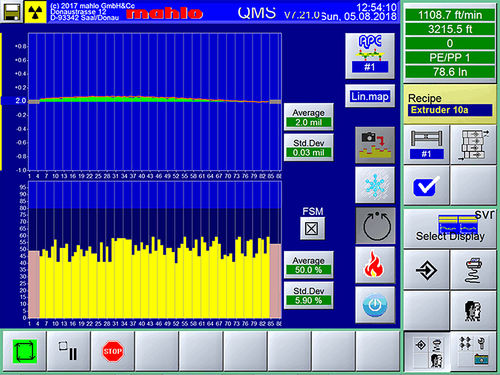Click the snowflake freeze icon
This screenshot has height=375, width=500.
click(375, 185)
